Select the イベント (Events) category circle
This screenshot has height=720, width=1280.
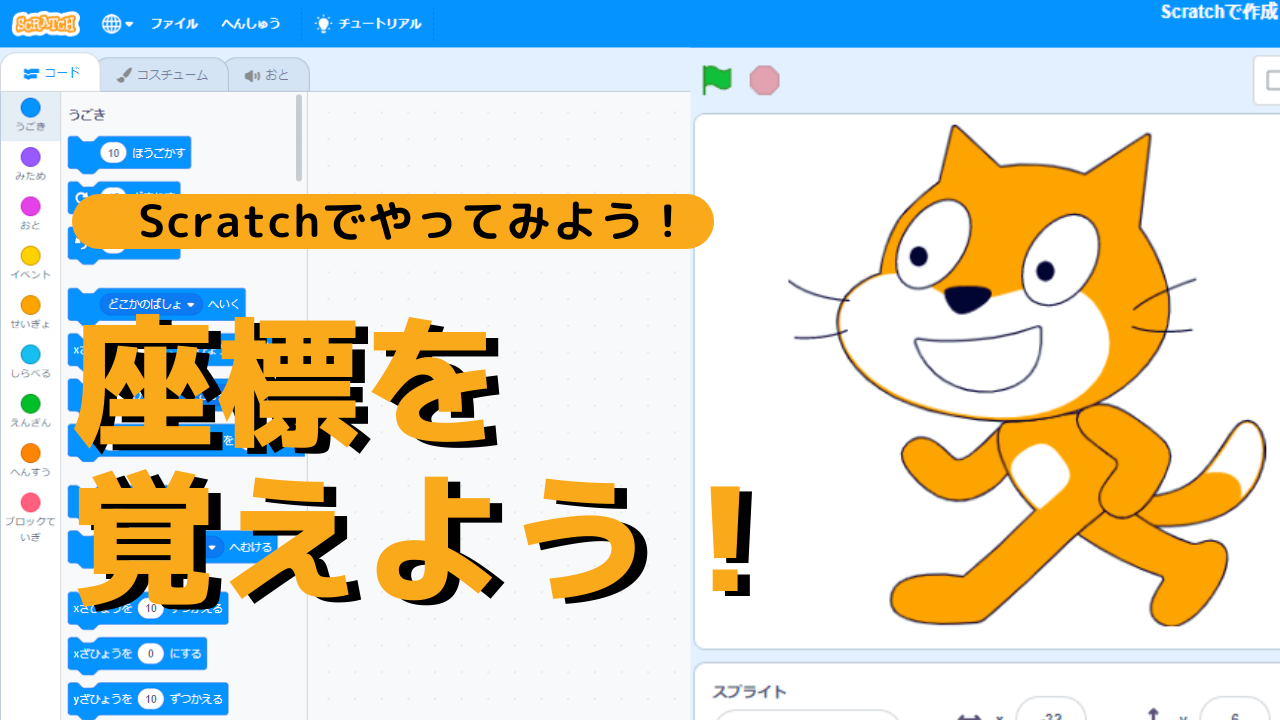pyautogui.click(x=31, y=256)
